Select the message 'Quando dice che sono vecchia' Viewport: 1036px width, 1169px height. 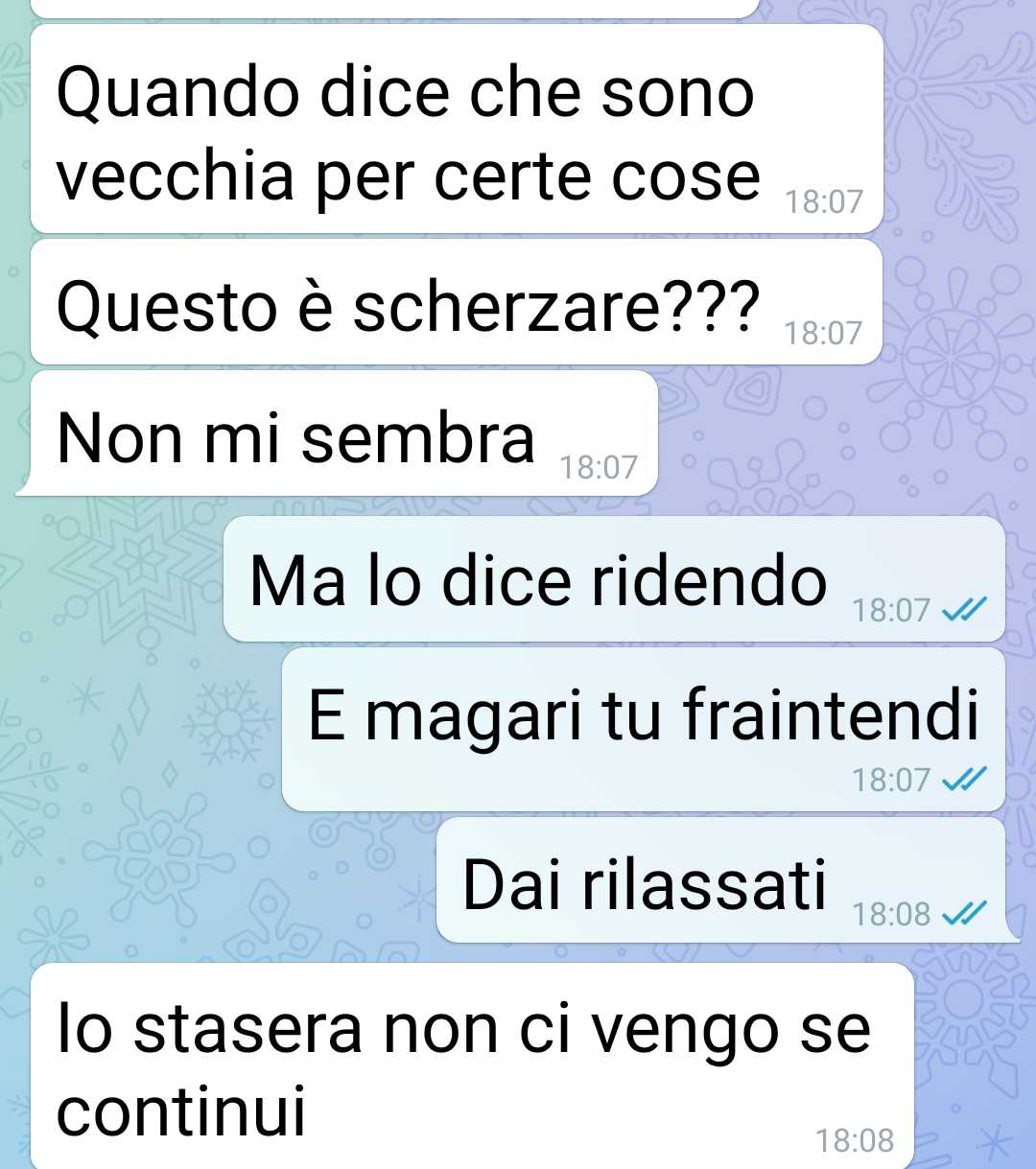(x=457, y=129)
